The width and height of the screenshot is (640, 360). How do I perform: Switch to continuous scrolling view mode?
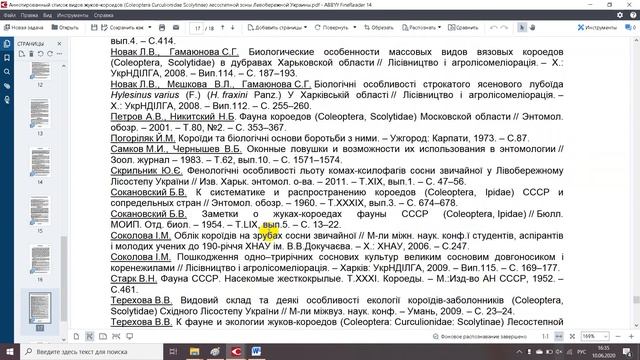(89, 336)
